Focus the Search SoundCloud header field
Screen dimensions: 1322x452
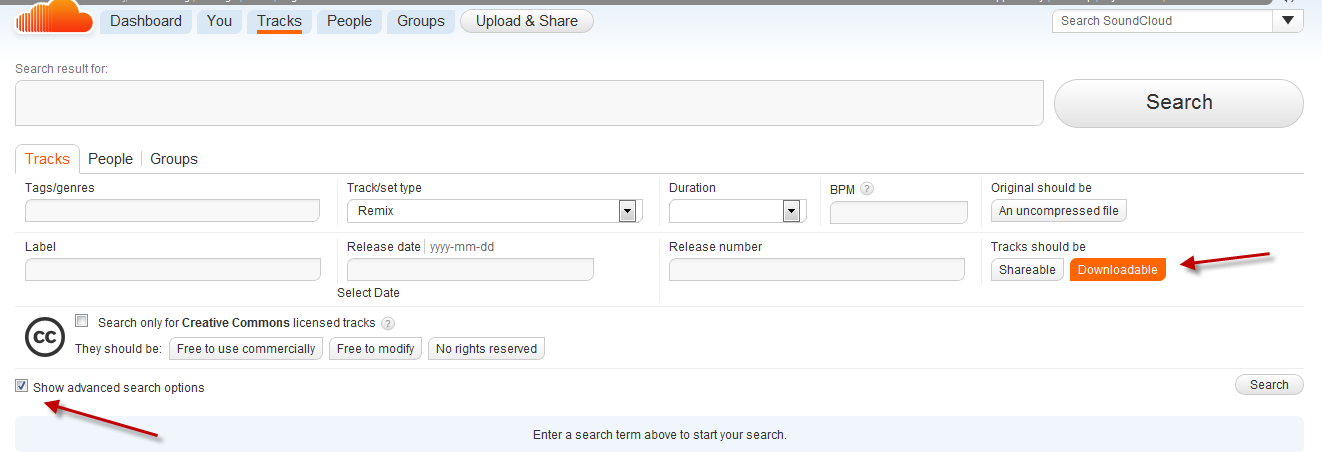[1162, 20]
